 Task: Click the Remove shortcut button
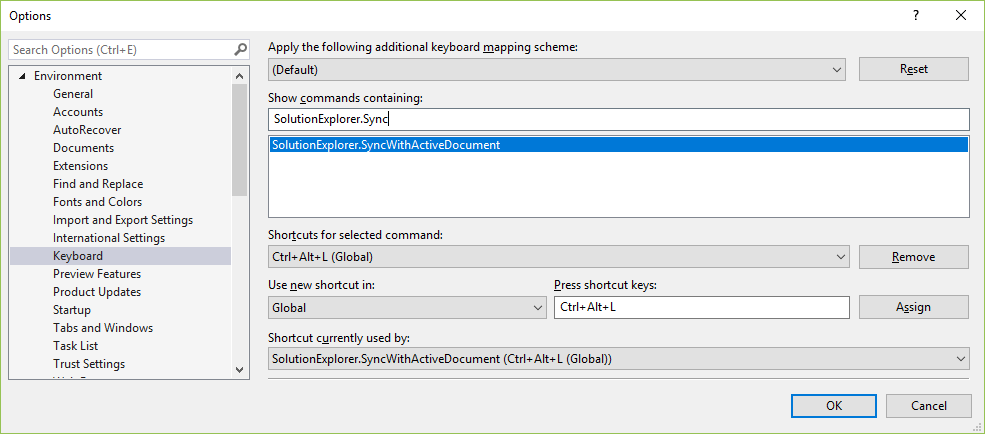coord(913,257)
